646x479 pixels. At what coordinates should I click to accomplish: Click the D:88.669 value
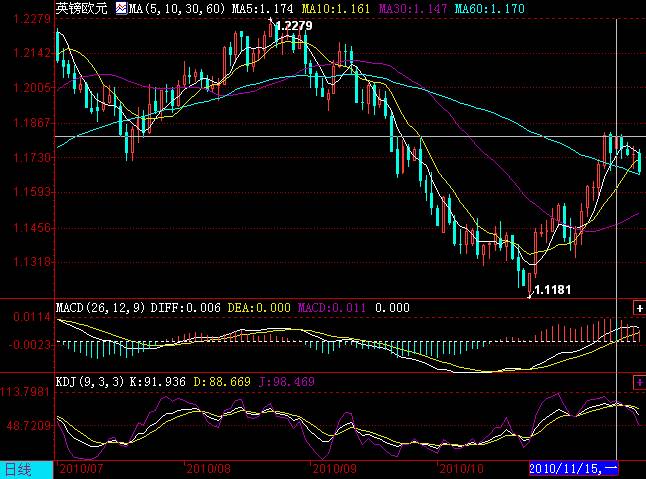pos(222,382)
